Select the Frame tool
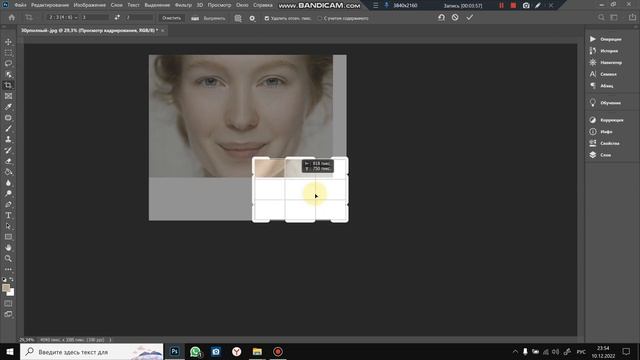The image size is (640, 360). pyautogui.click(x=8, y=96)
